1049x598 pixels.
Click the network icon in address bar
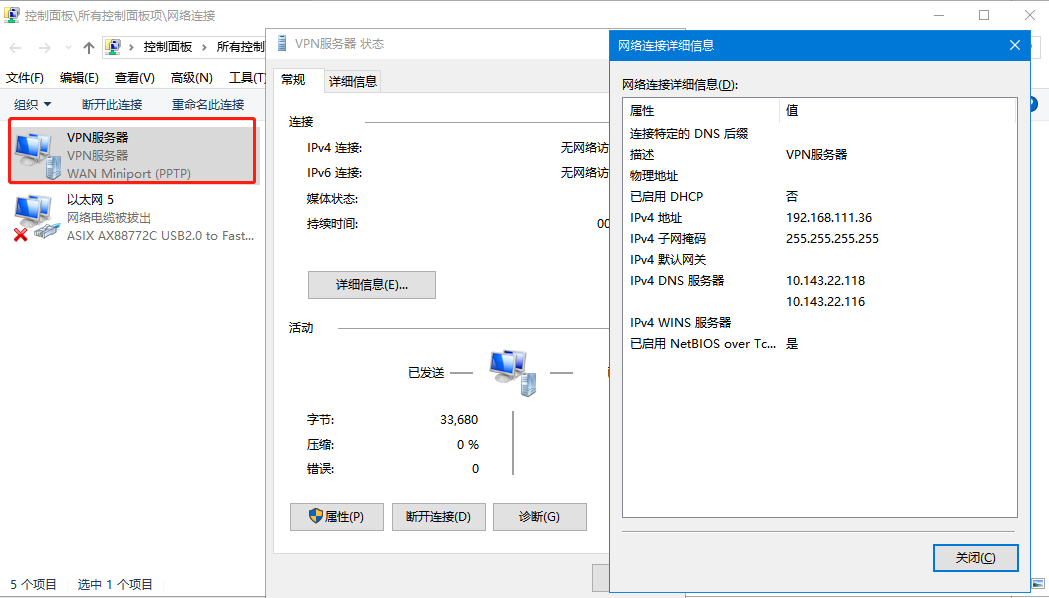[114, 47]
